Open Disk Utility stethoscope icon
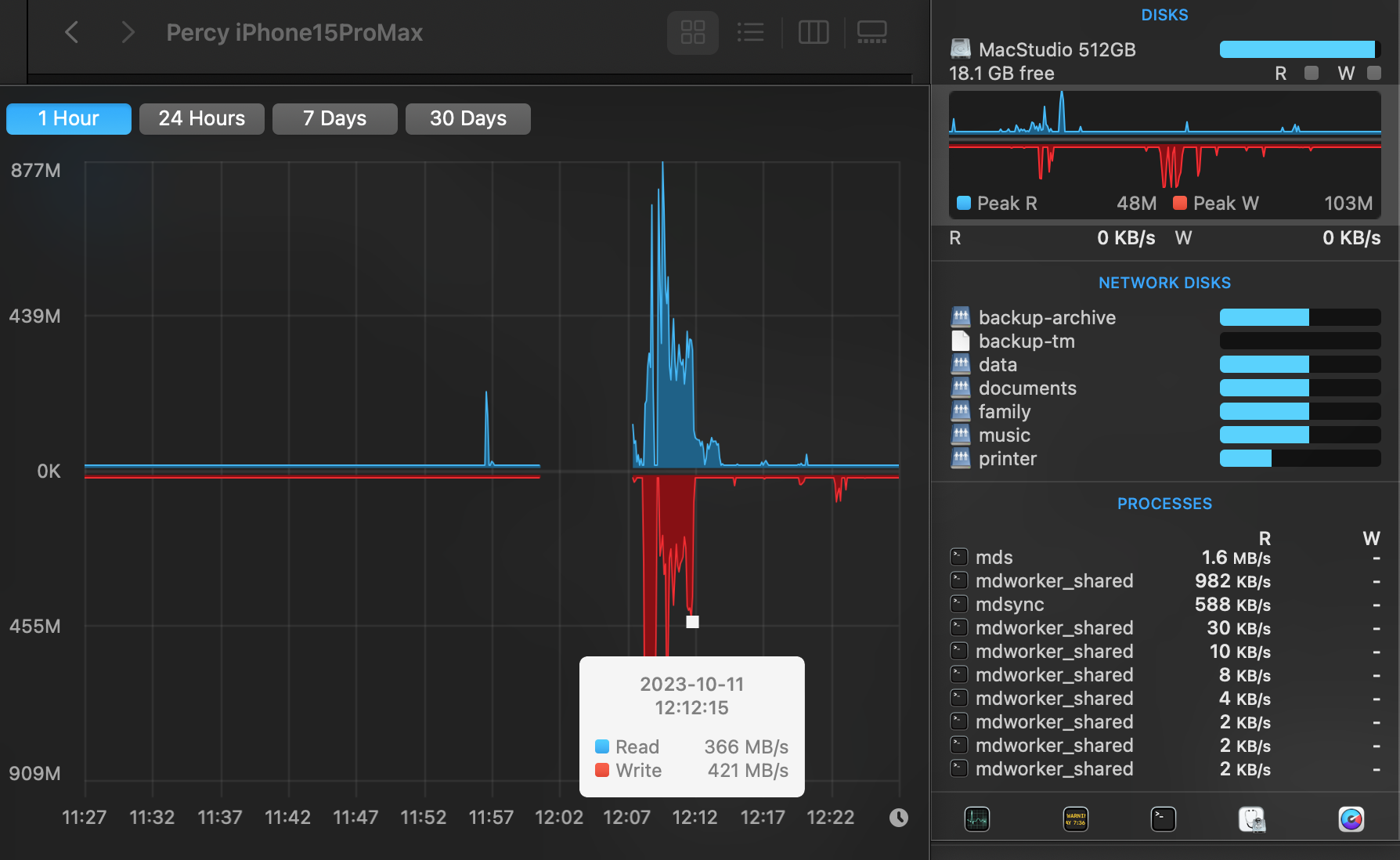Image resolution: width=1400 pixels, height=860 pixels. tap(1252, 819)
